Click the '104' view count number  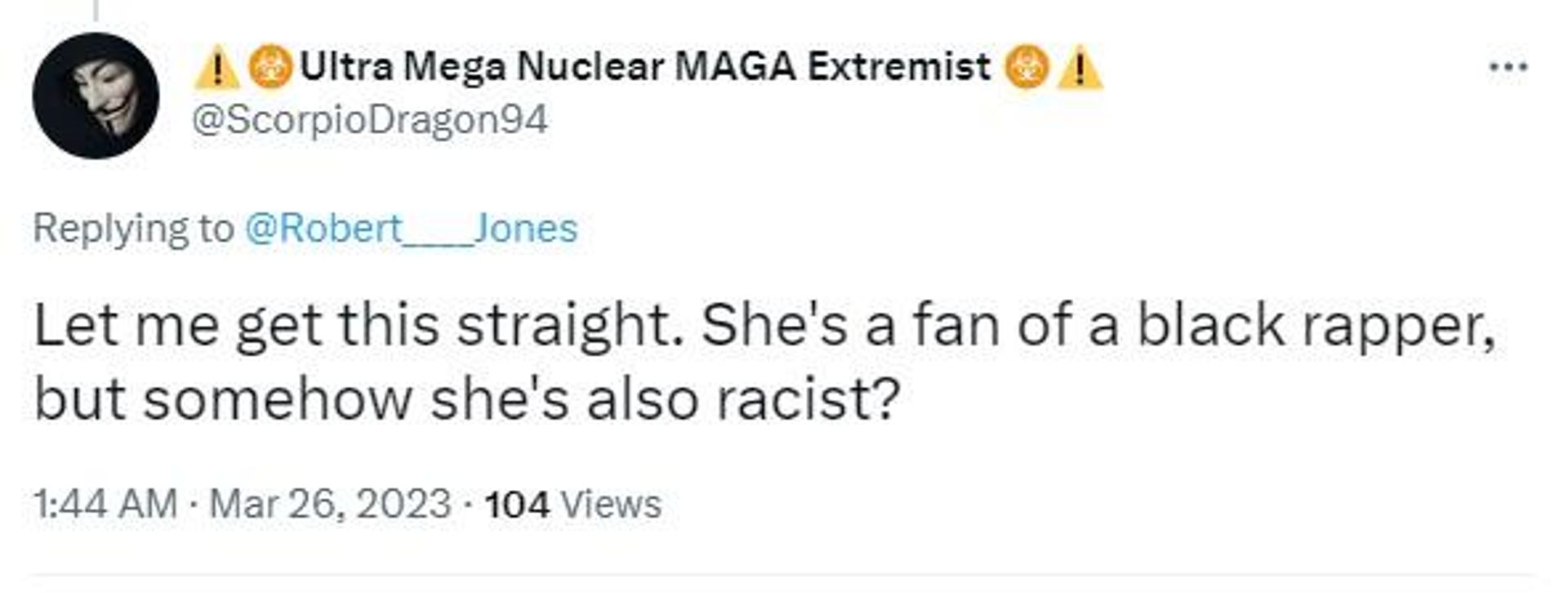tap(517, 505)
